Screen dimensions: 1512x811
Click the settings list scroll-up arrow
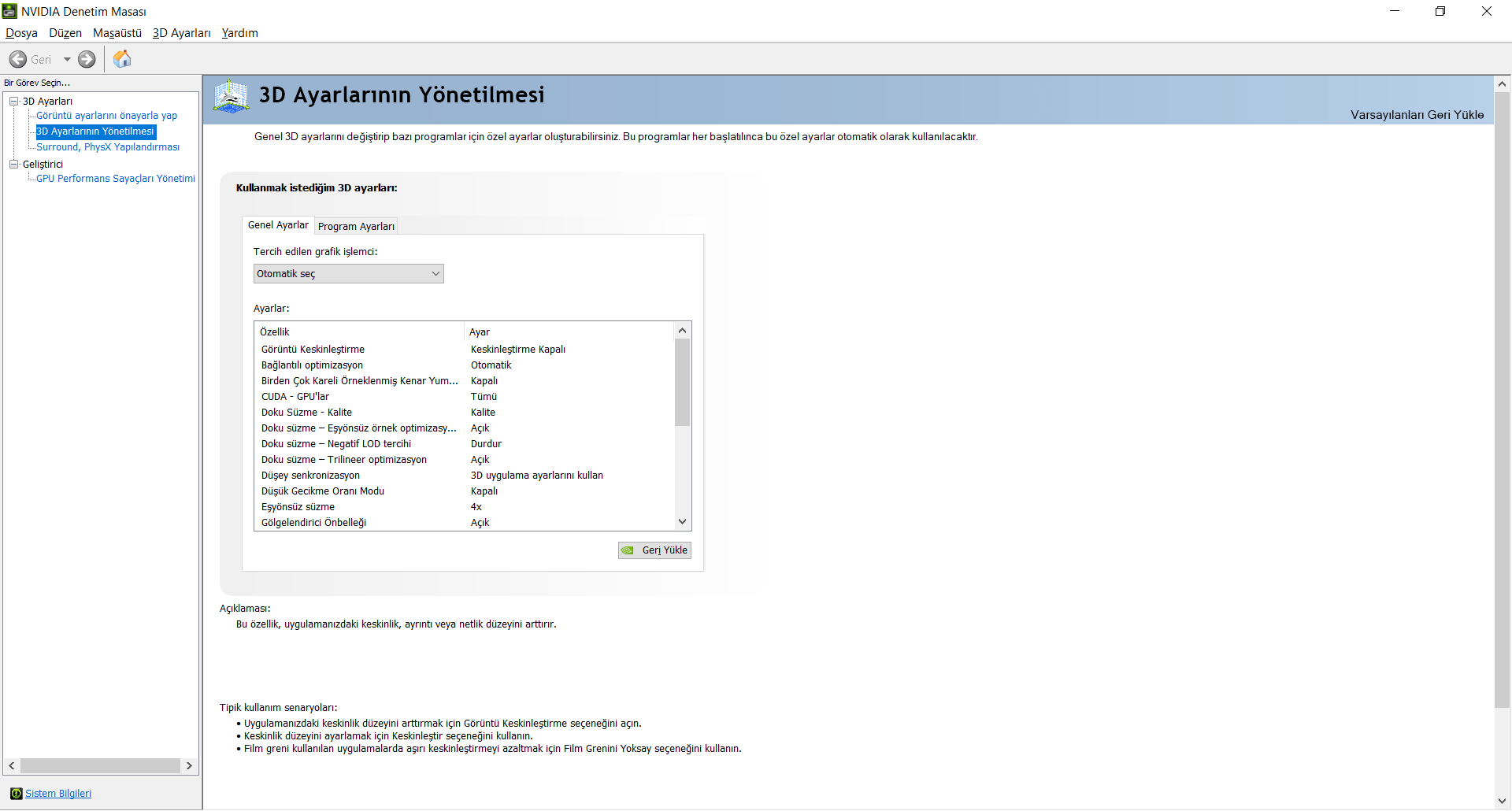(683, 330)
